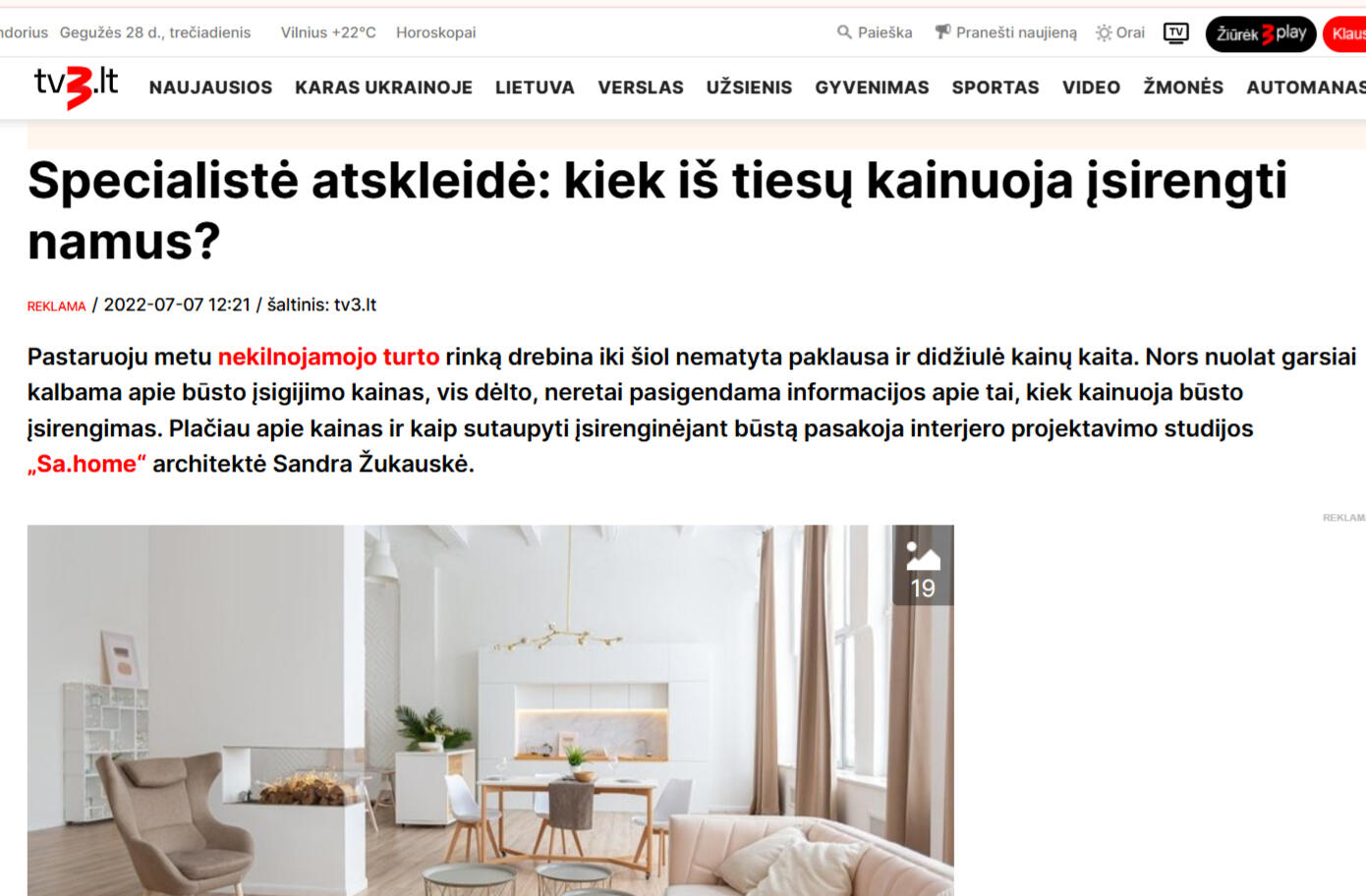The width and height of the screenshot is (1366, 896).
Task: Click the interior article photo
Action: [490, 710]
